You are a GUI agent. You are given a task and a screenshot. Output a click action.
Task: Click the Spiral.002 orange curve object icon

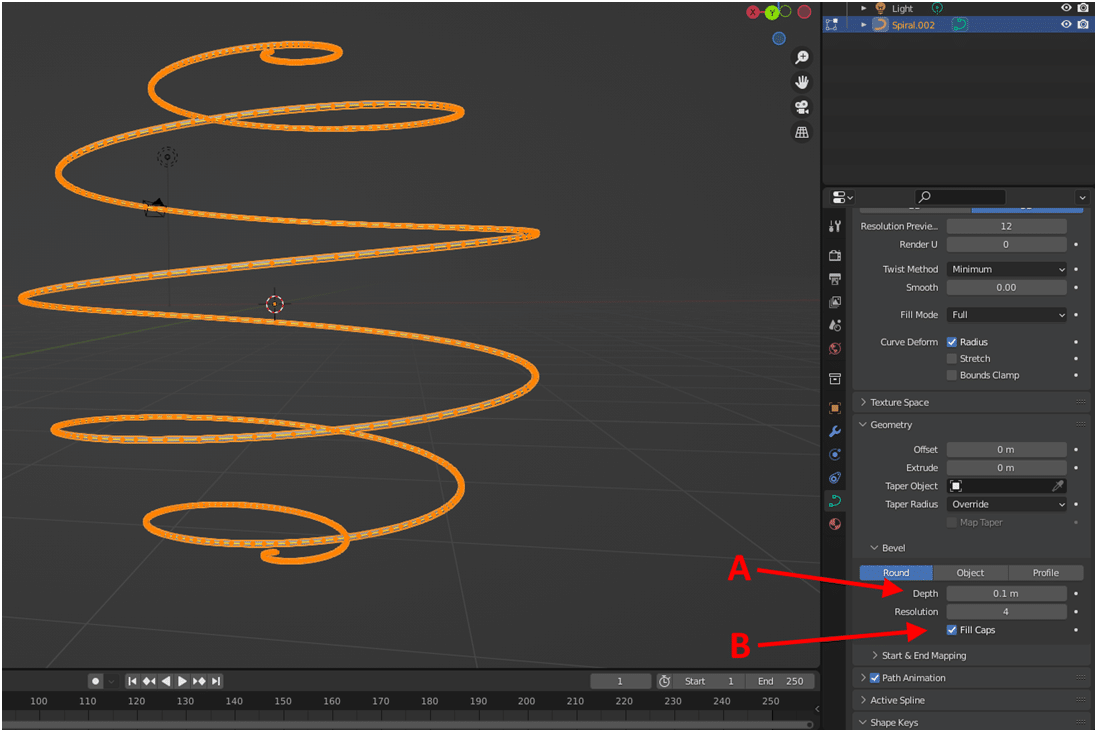point(881,24)
